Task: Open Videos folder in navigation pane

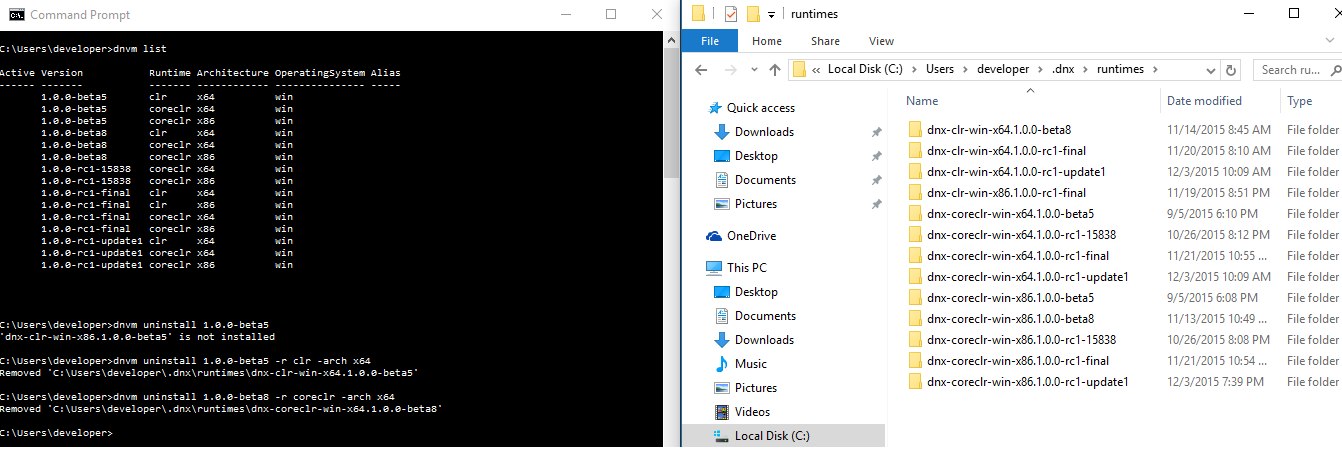Action: (752, 412)
